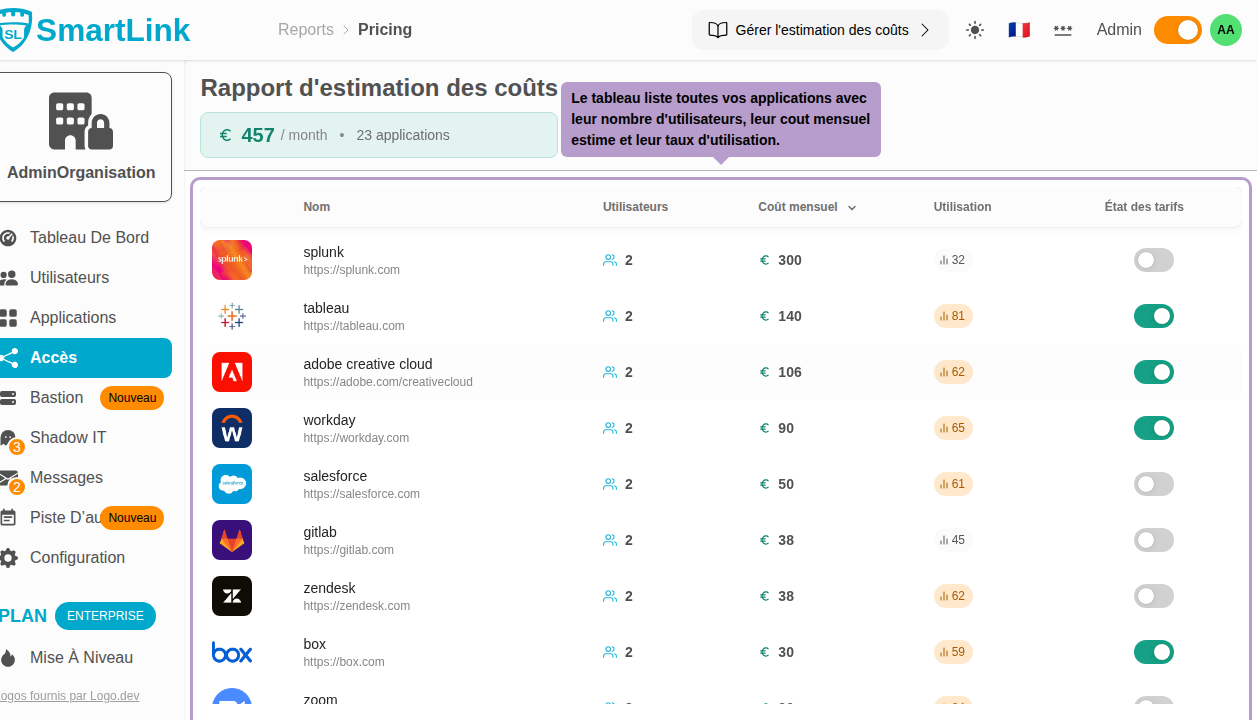Open the Tableau De Bord dashboard icon
1257x720 pixels.
coord(9,237)
